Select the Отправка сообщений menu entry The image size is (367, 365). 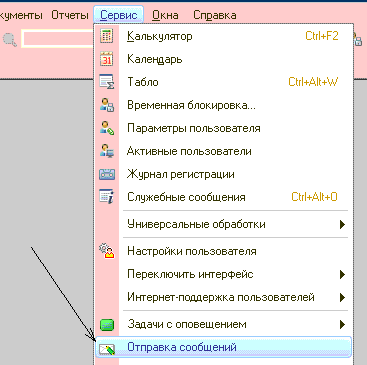(223, 347)
